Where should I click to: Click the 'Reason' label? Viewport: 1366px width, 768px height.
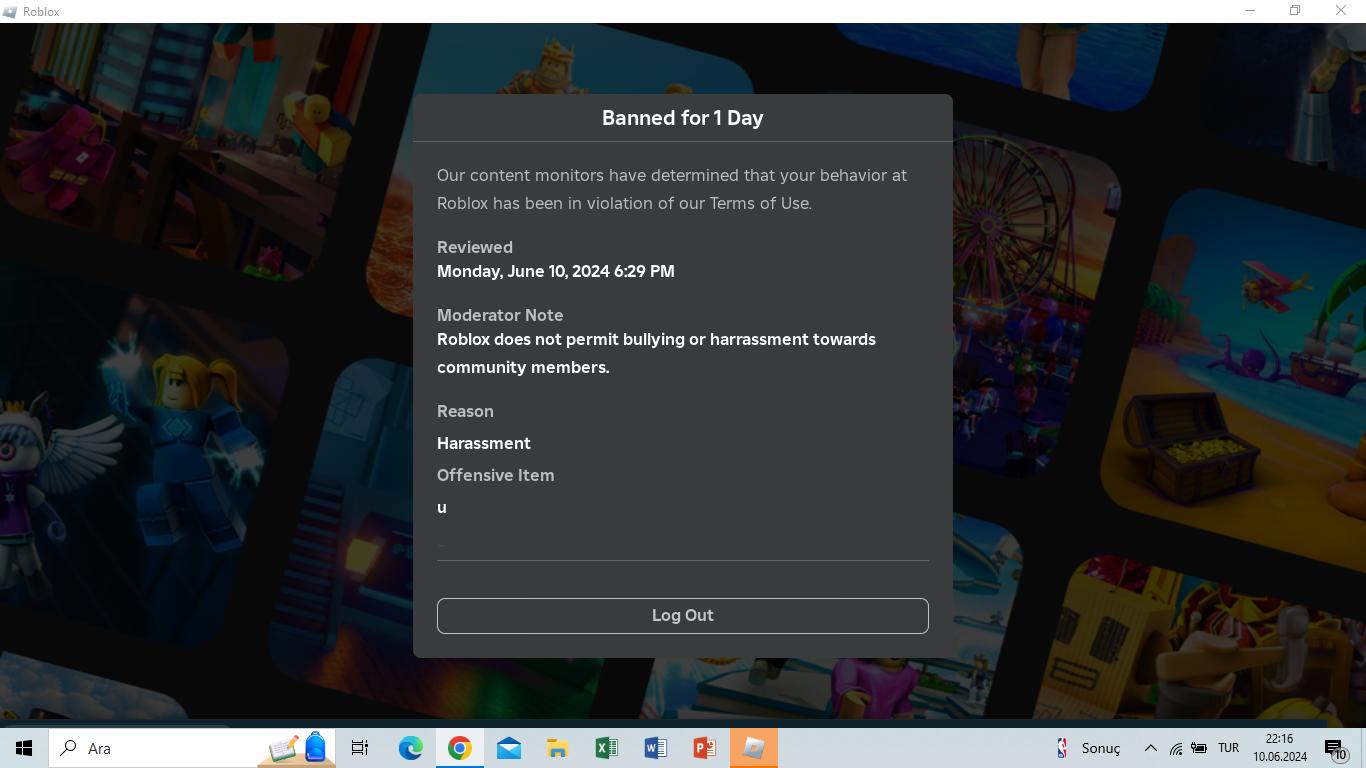[465, 411]
